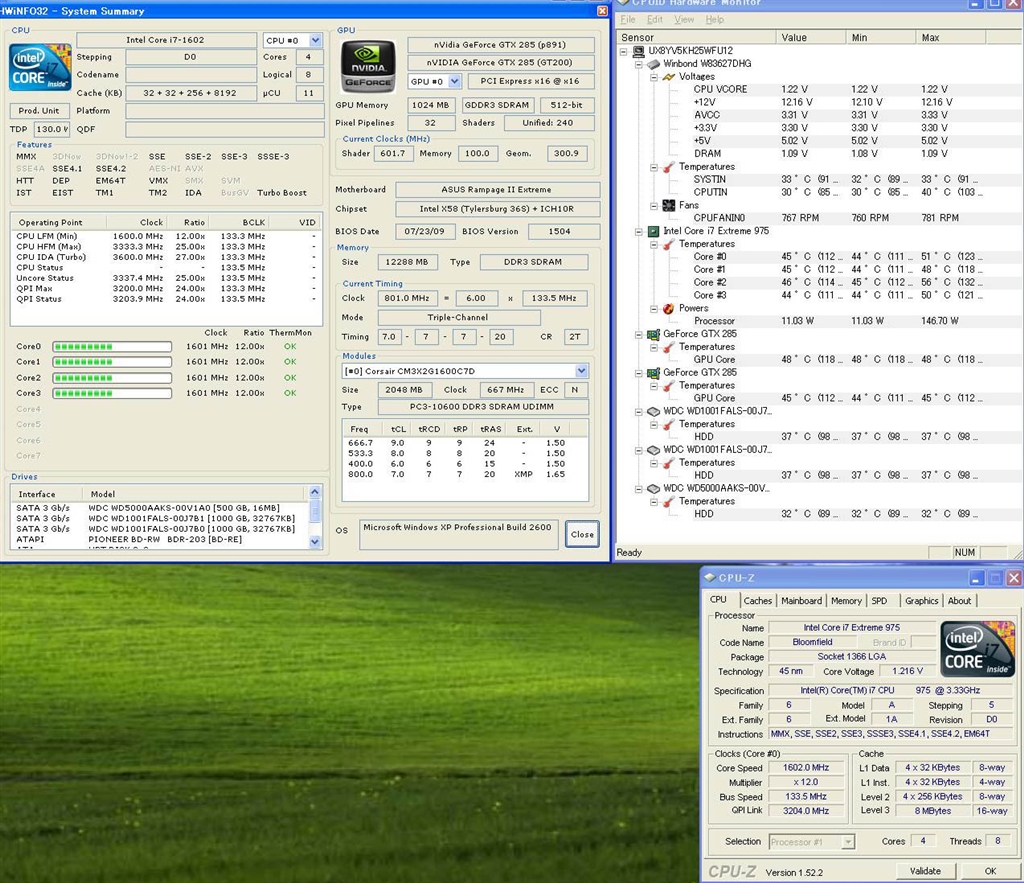Open the CPU #0 selector dropdown
Screen dimensions: 1024x883
(x=315, y=41)
